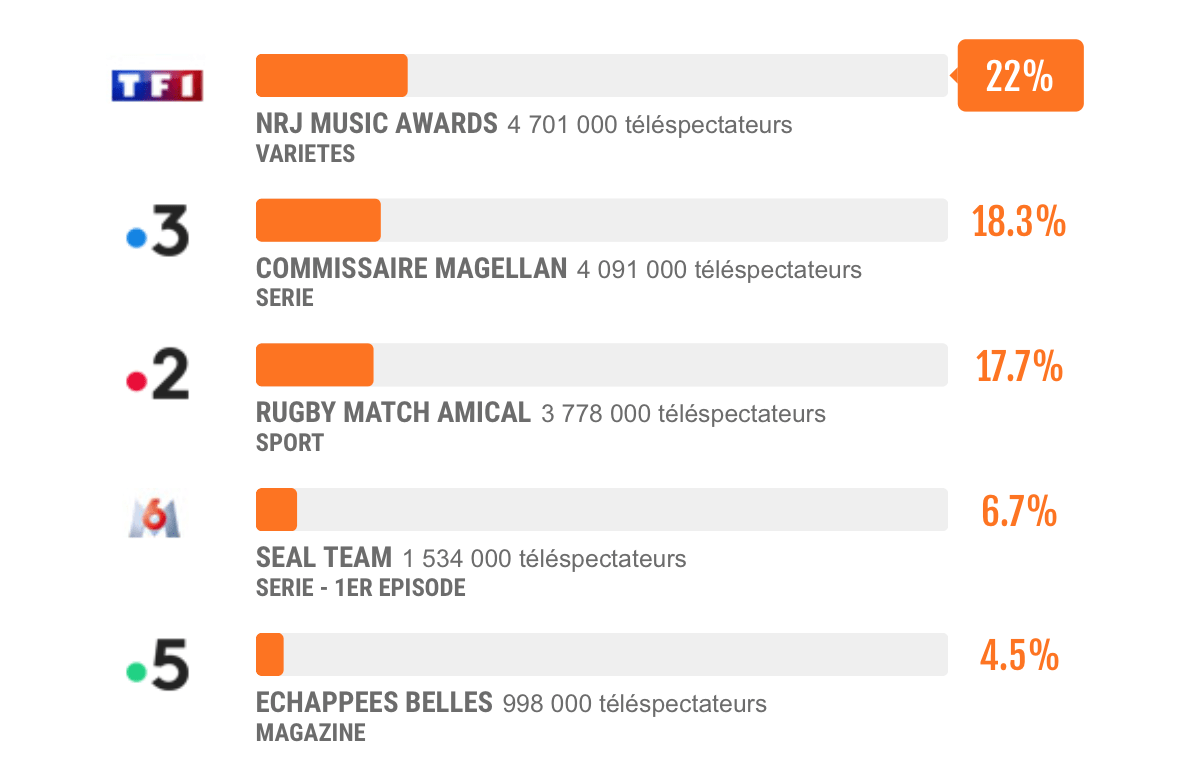The image size is (1184, 776).
Task: Click the TF1 orange audience bar
Action: tap(331, 75)
